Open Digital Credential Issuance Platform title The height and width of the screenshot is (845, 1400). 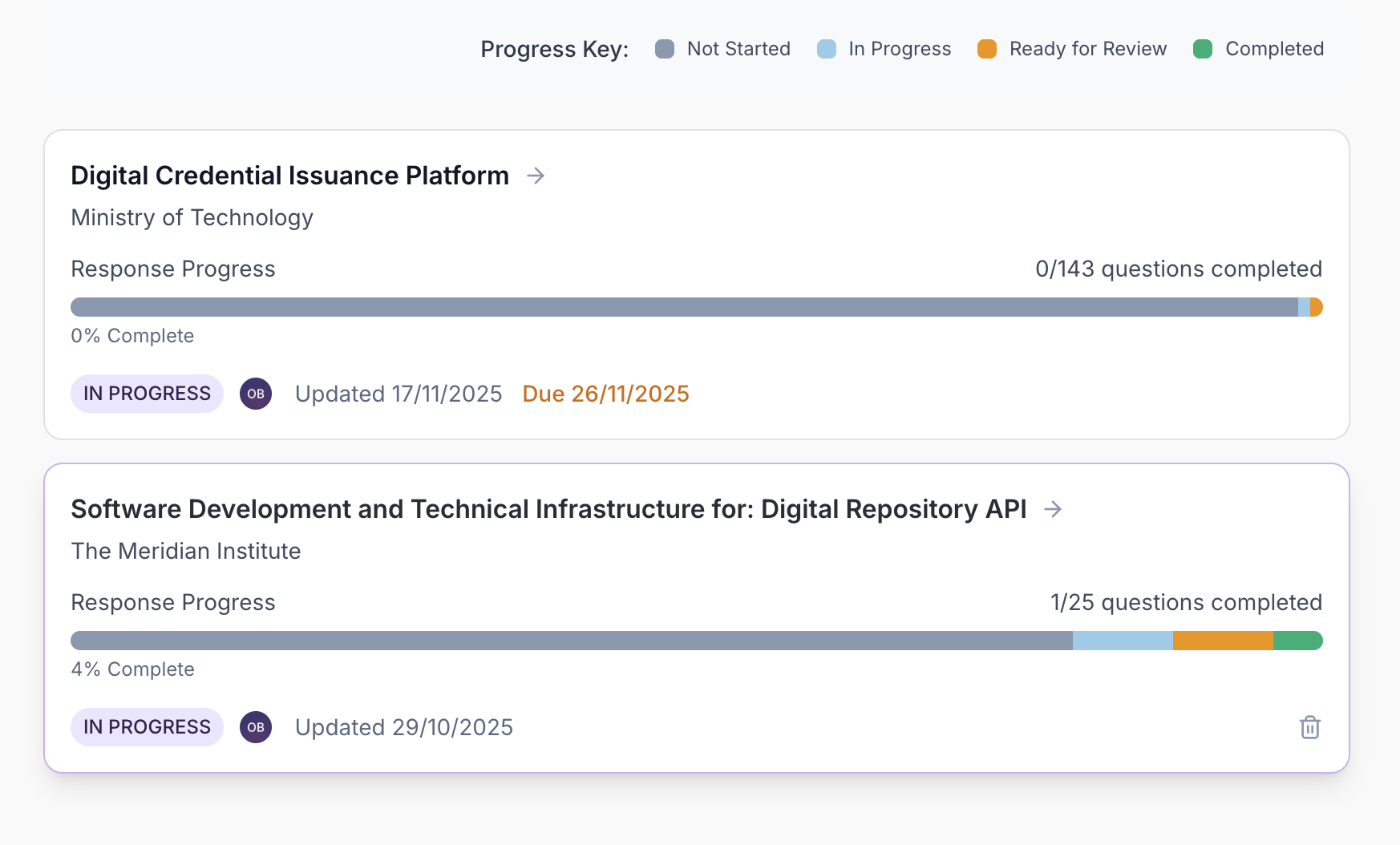[x=289, y=176]
